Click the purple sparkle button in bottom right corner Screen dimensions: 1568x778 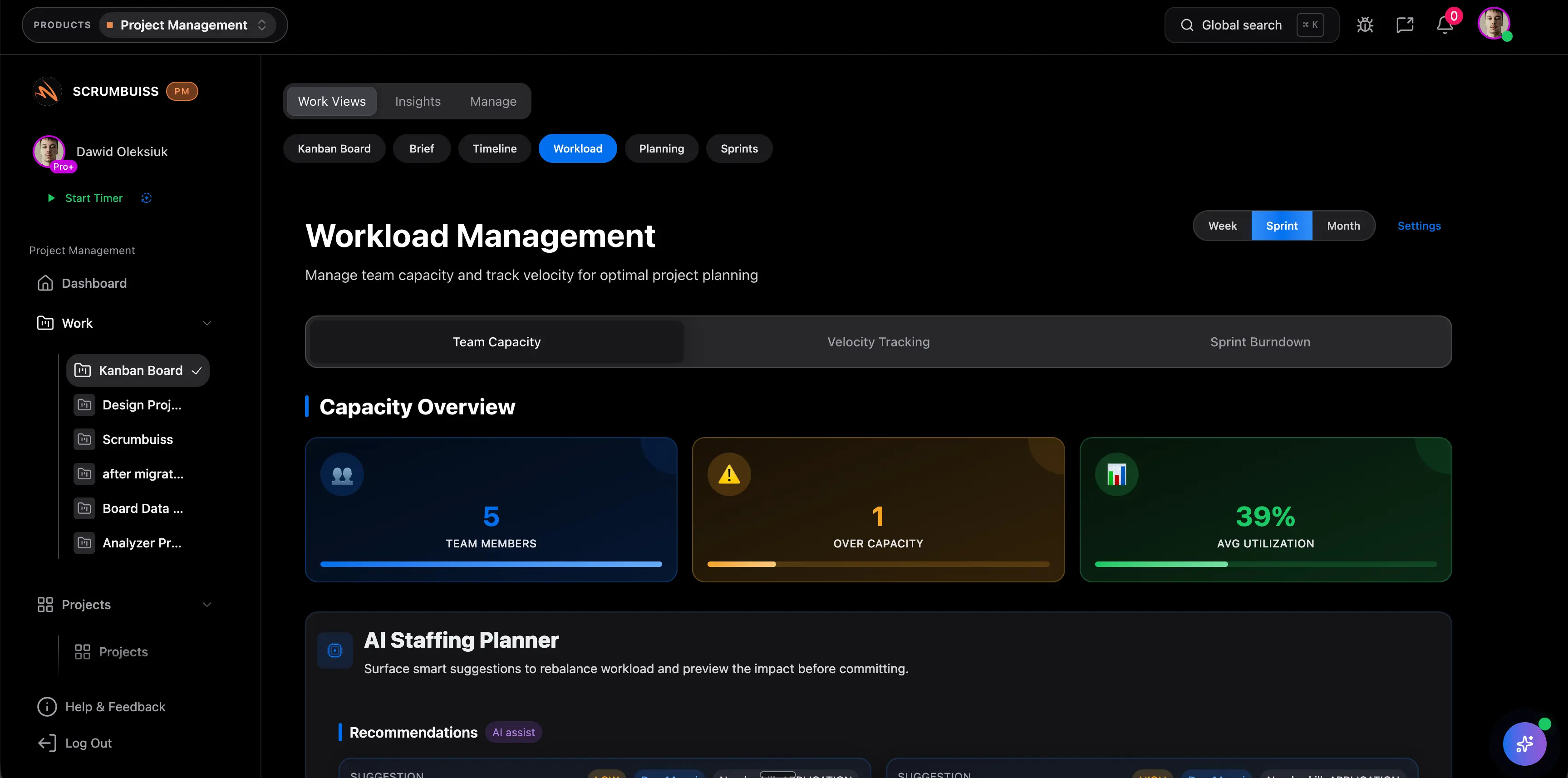pyautogui.click(x=1525, y=744)
